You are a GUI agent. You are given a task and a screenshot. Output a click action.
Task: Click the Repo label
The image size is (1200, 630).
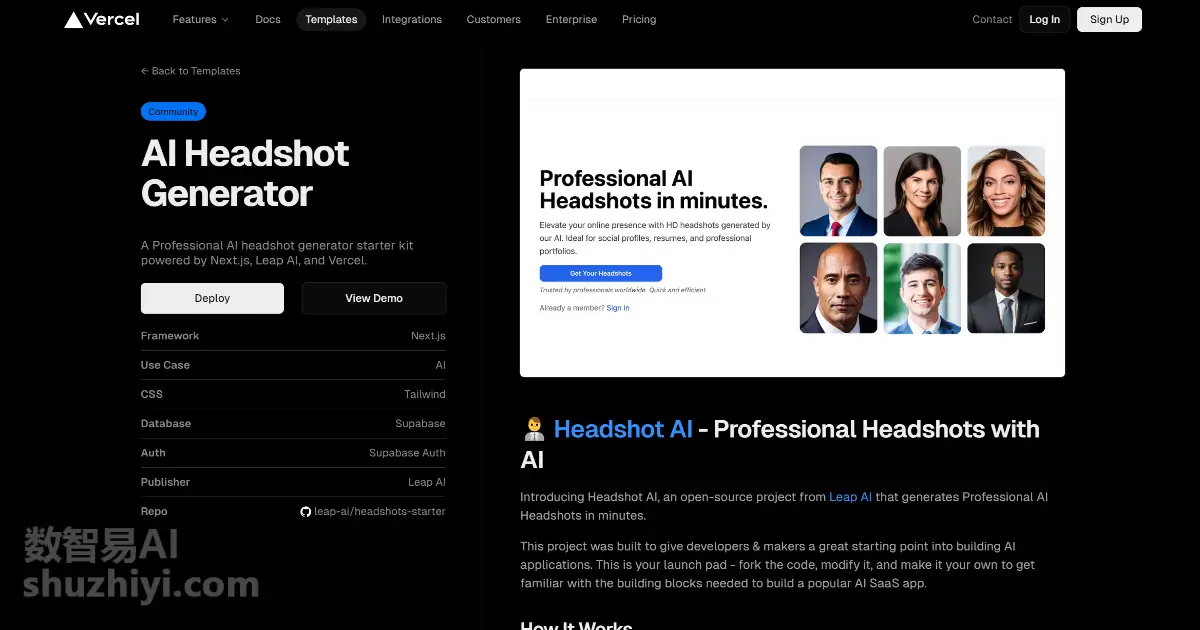154,512
